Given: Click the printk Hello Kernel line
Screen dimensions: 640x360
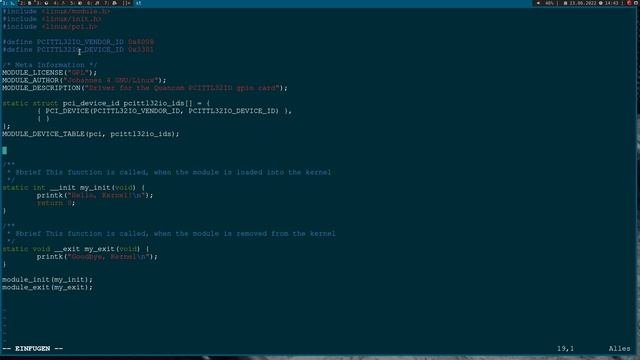Looking at the screenshot, I should pyautogui.click(x=95, y=196).
